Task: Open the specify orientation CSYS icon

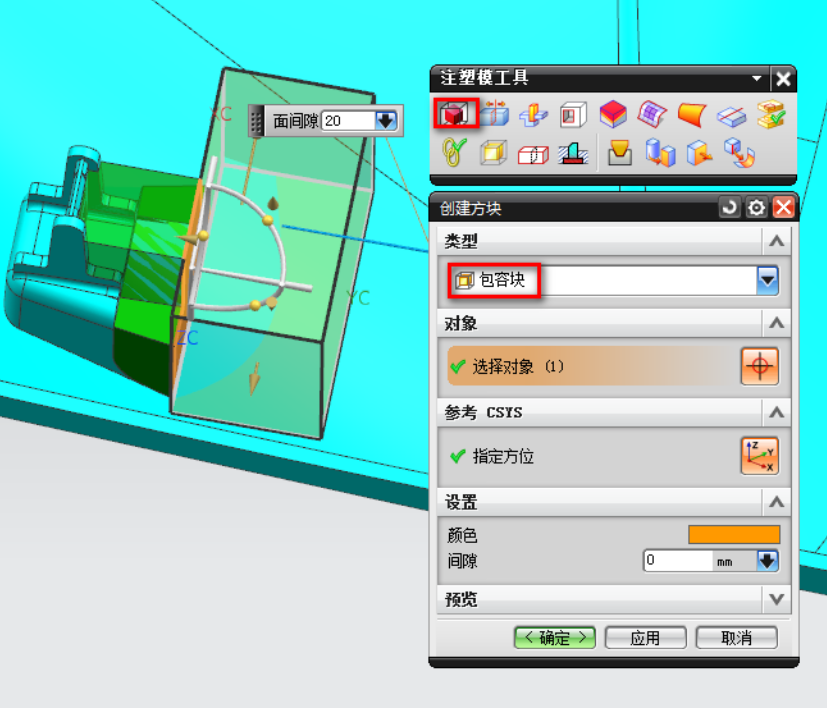Action: (x=759, y=456)
